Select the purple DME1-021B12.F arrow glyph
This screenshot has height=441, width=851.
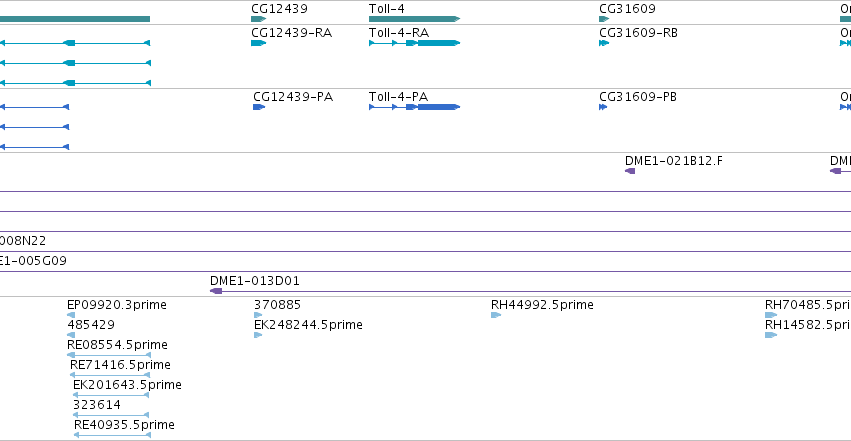[630, 171]
